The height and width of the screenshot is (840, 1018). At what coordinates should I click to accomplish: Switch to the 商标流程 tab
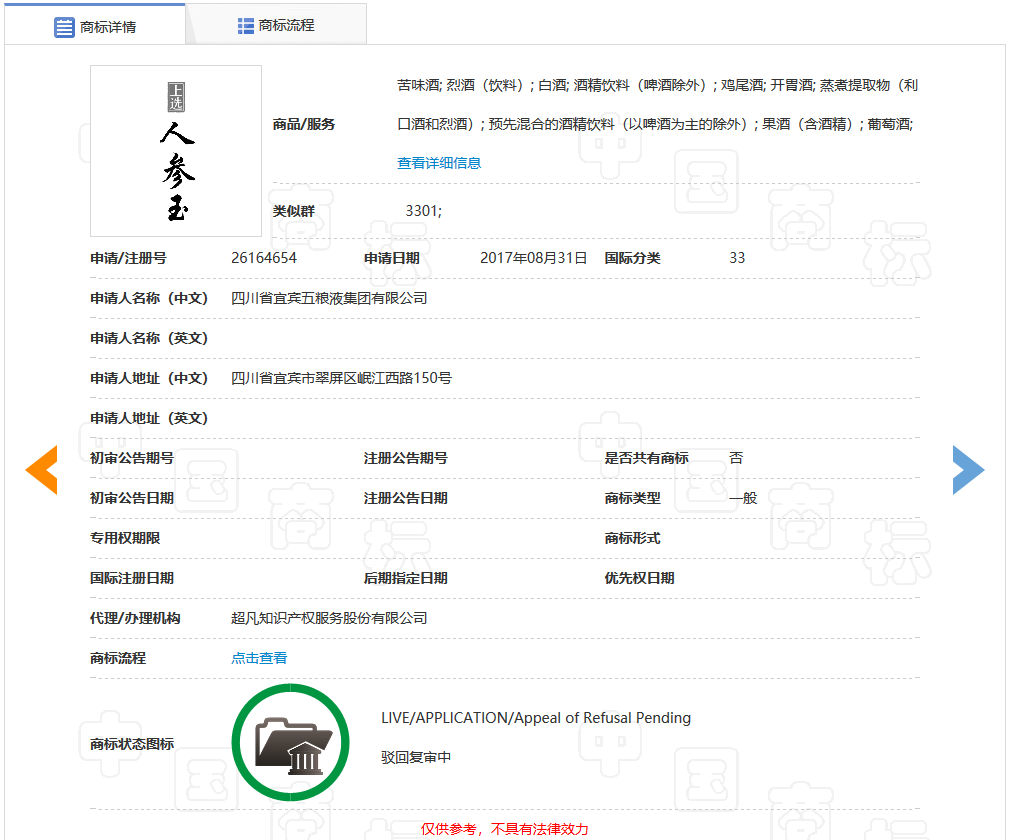(277, 25)
